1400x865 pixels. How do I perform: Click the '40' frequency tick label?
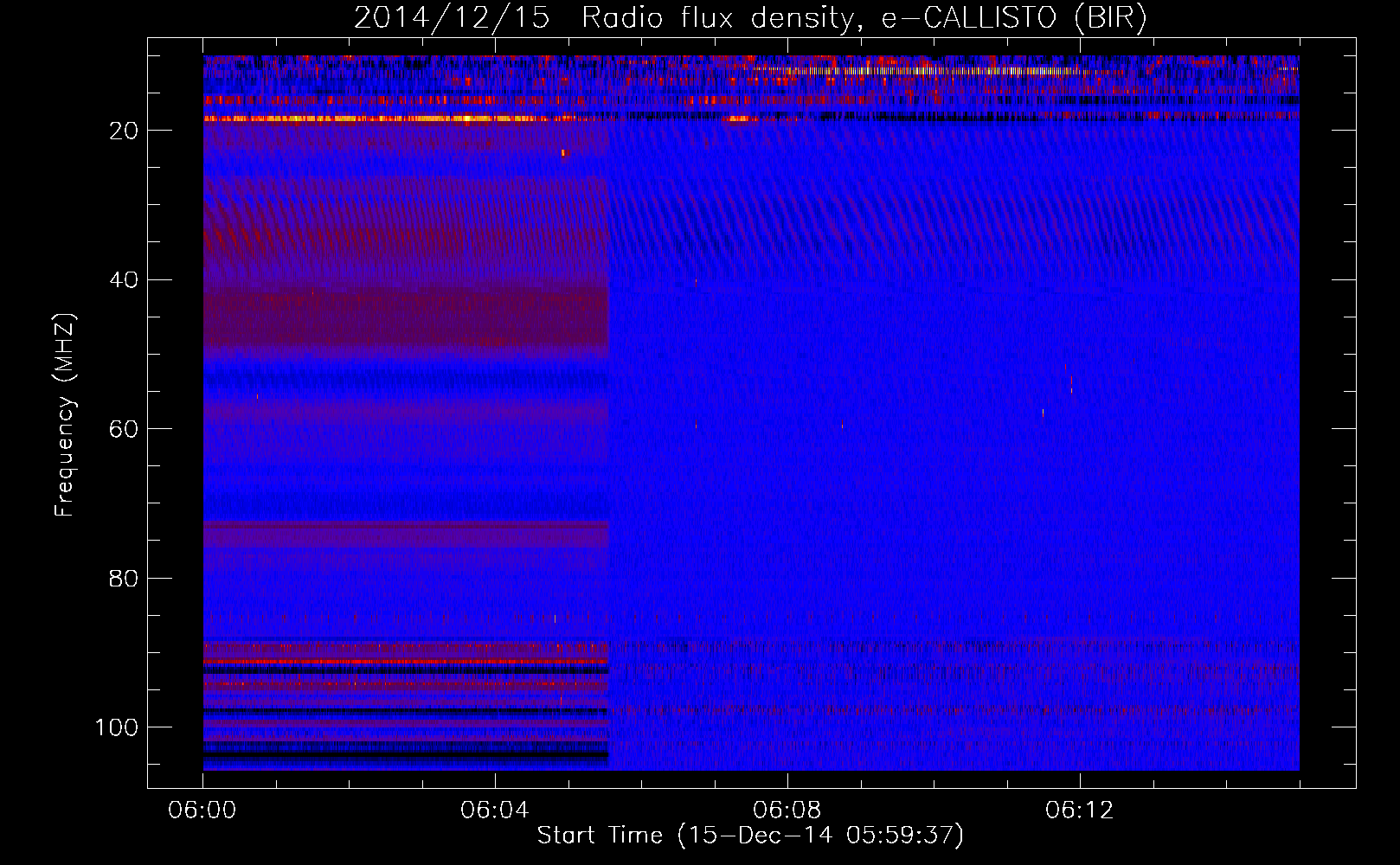[125, 280]
